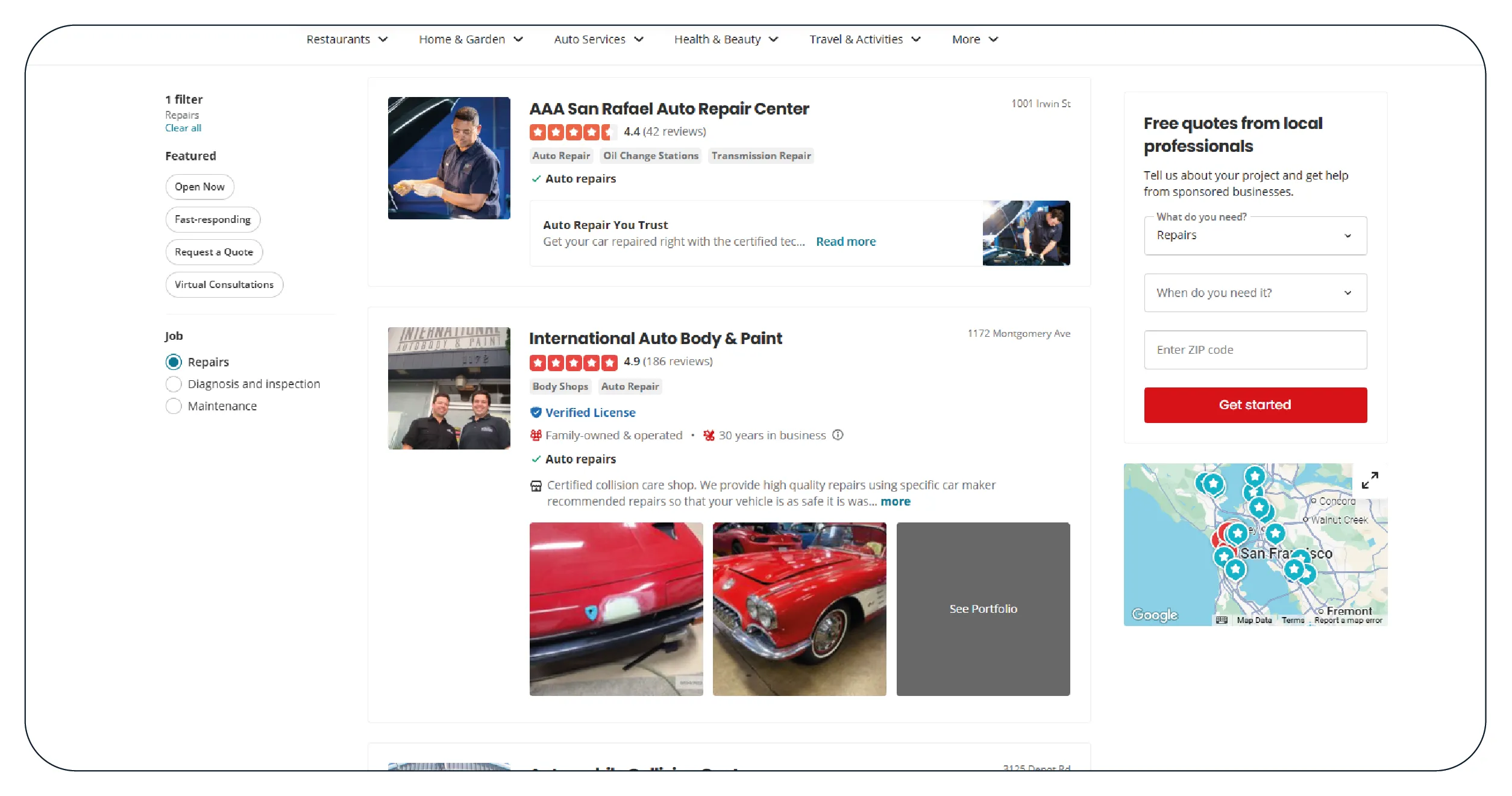Image resolution: width=1512 pixels, height=796 pixels.
Task: Choose the Maintenance job radio button
Action: (174, 406)
